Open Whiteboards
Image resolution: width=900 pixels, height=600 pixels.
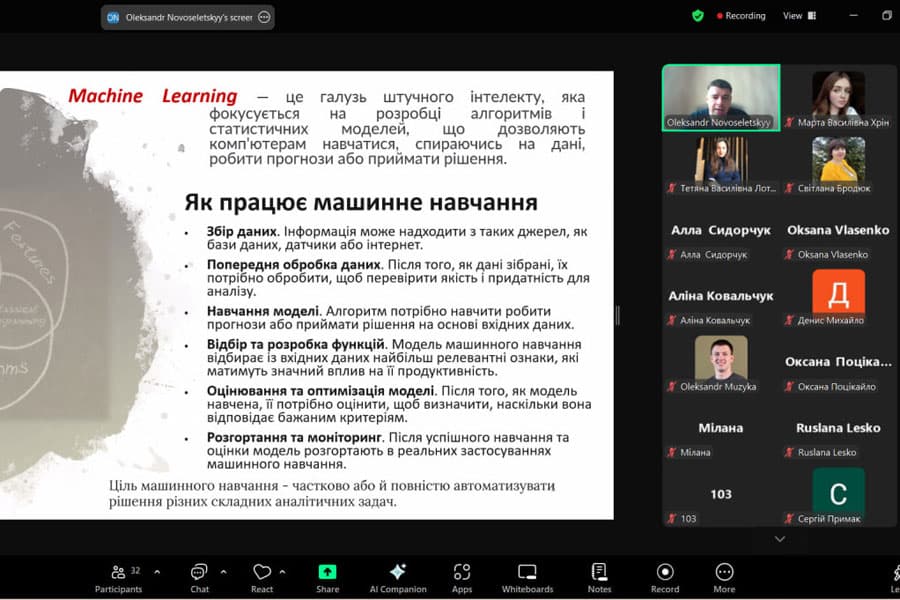[526, 576]
